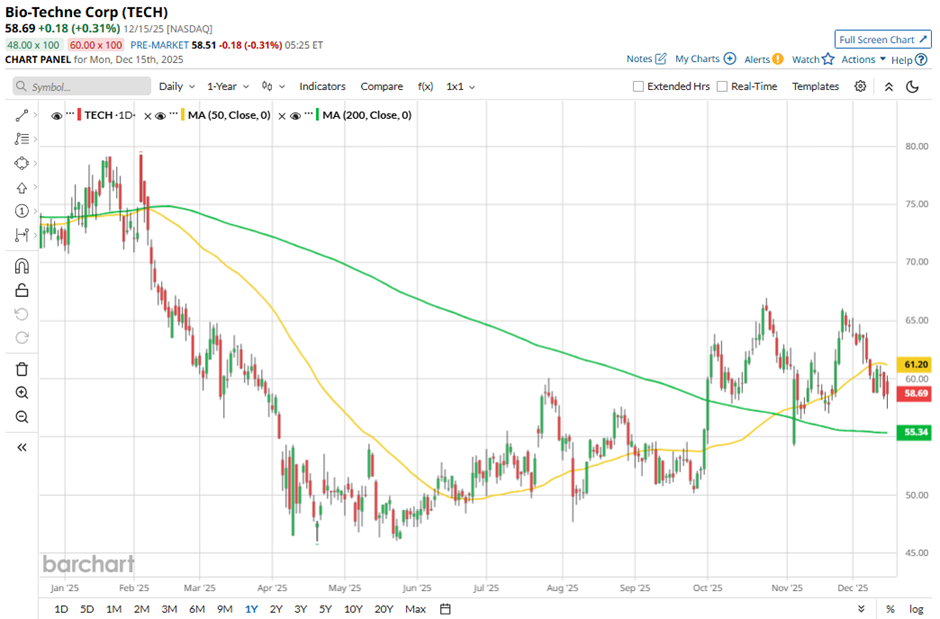Select the 6M time range

[197, 609]
